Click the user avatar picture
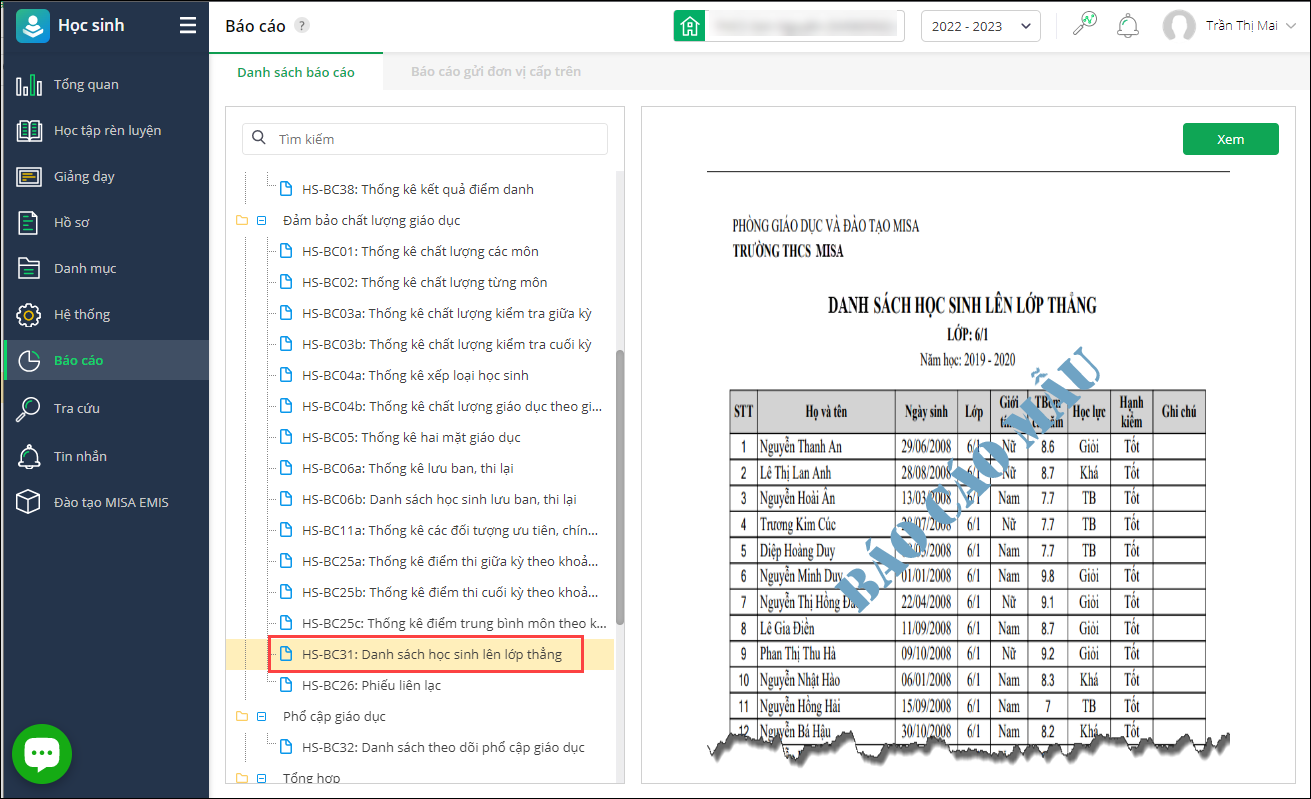1311x799 pixels. 1179,26
